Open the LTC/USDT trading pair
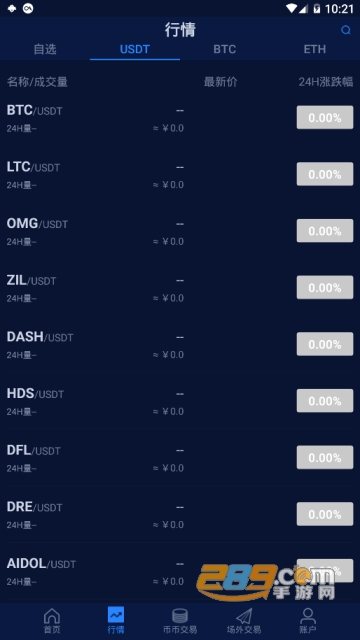This screenshot has width=360, height=640. (x=180, y=174)
